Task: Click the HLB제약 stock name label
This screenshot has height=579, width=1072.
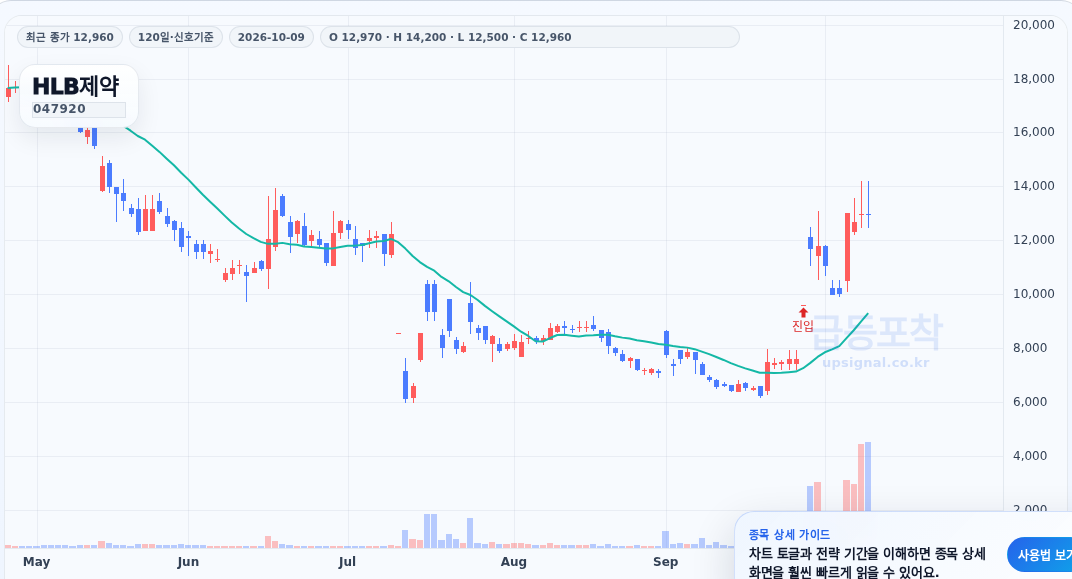Action: click(x=76, y=86)
